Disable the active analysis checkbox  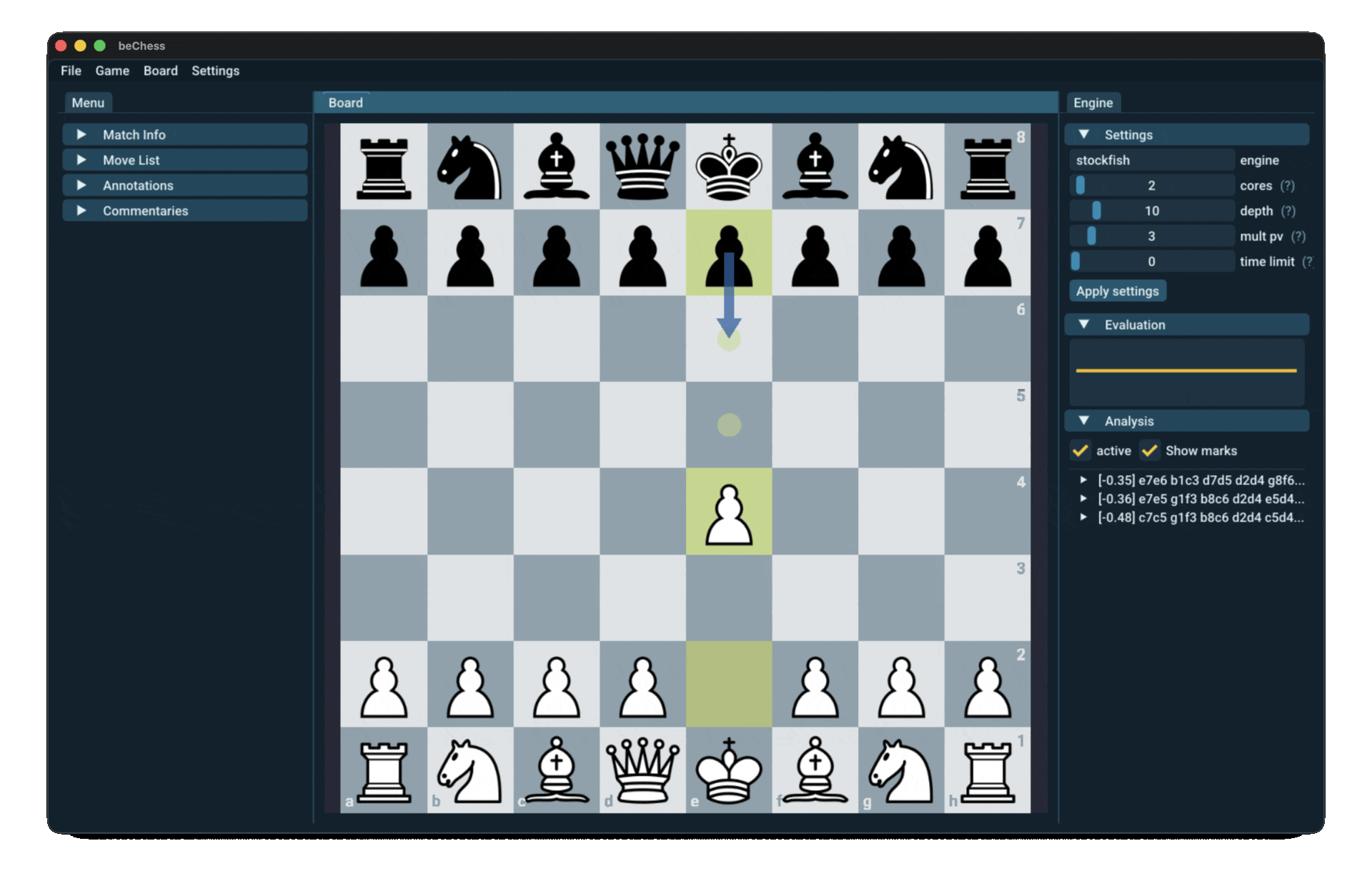[1080, 451]
